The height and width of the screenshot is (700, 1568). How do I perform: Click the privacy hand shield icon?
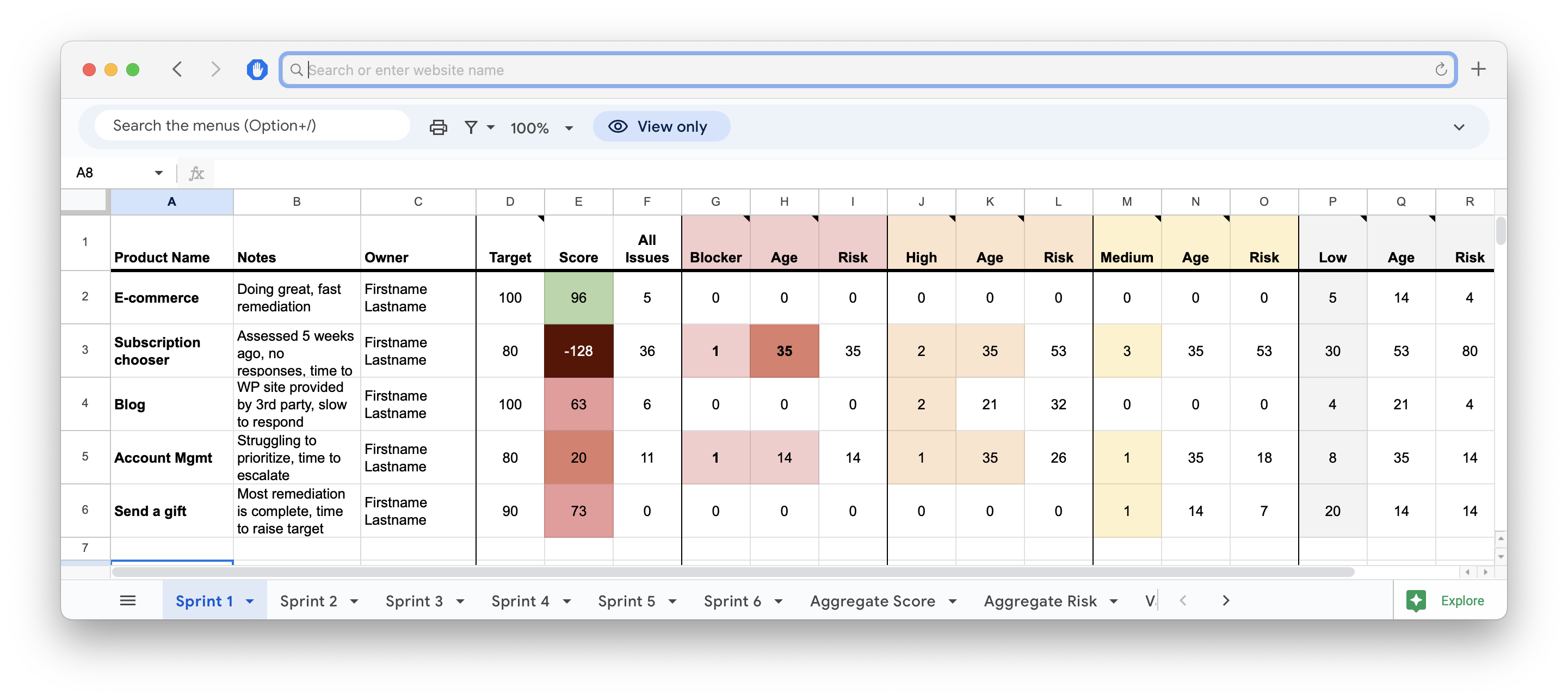point(257,70)
